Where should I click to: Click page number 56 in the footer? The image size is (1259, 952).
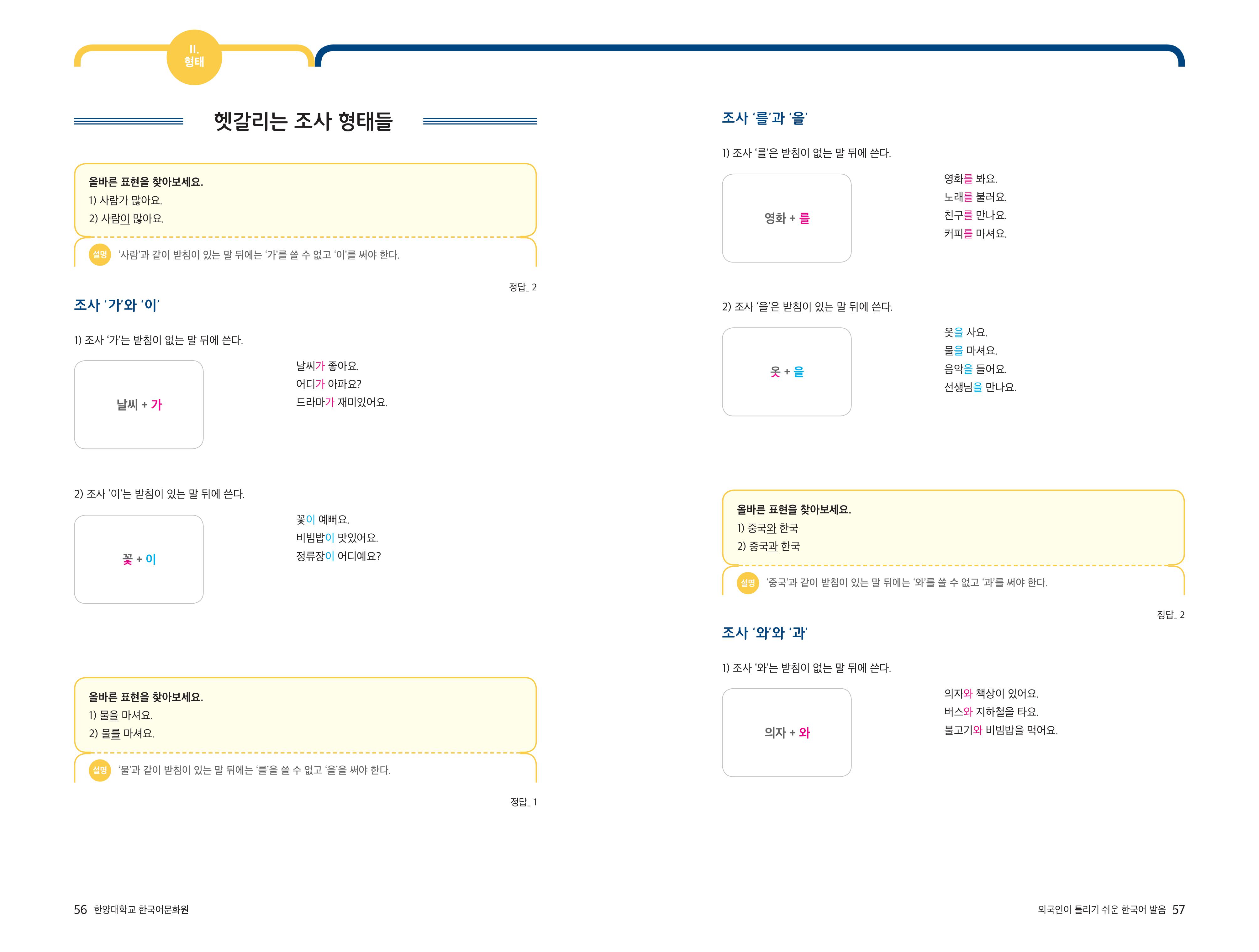pyautogui.click(x=80, y=910)
